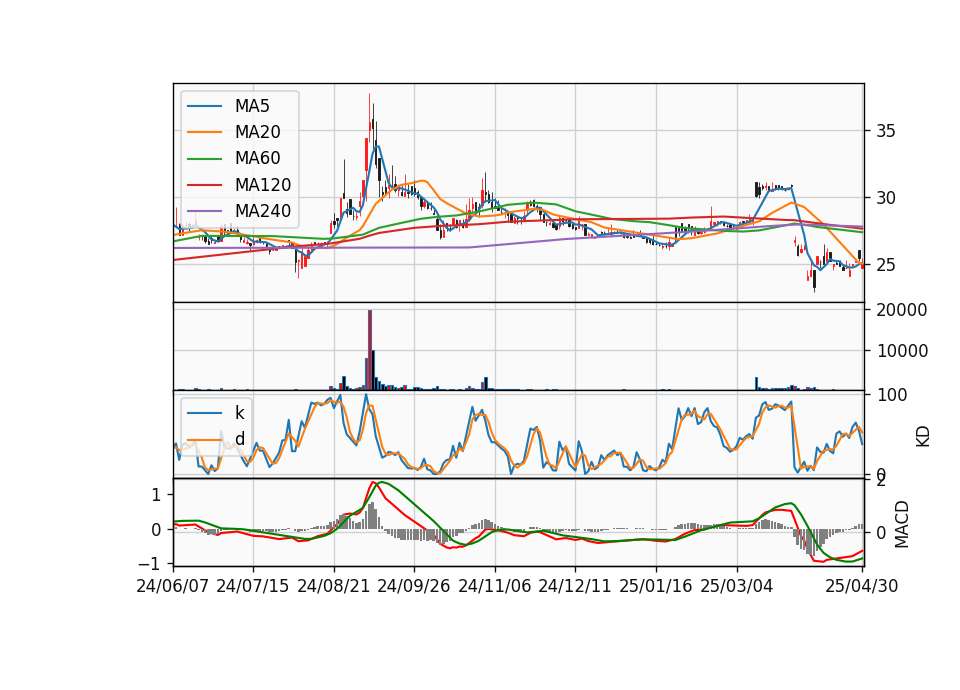Viewport: 960px width, 690px height.
Task: Select the 24/09/26 date label
Action: pos(414,587)
